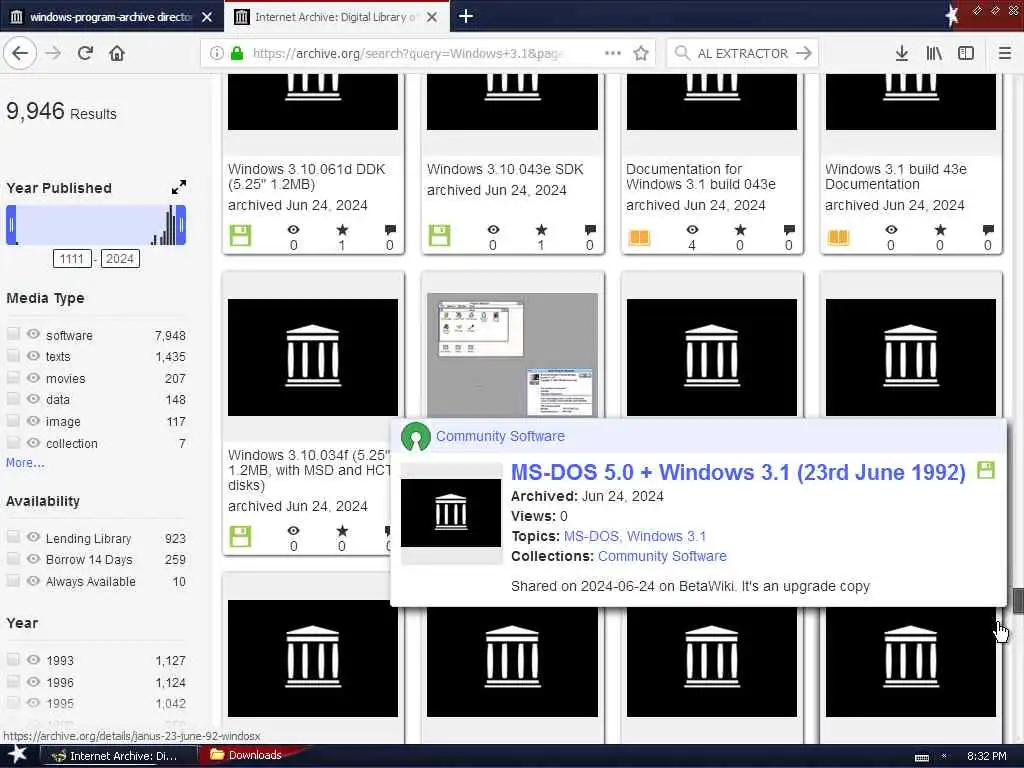Submit search with the arrow button
Screen dimensions: 1024x768
click(x=804, y=53)
